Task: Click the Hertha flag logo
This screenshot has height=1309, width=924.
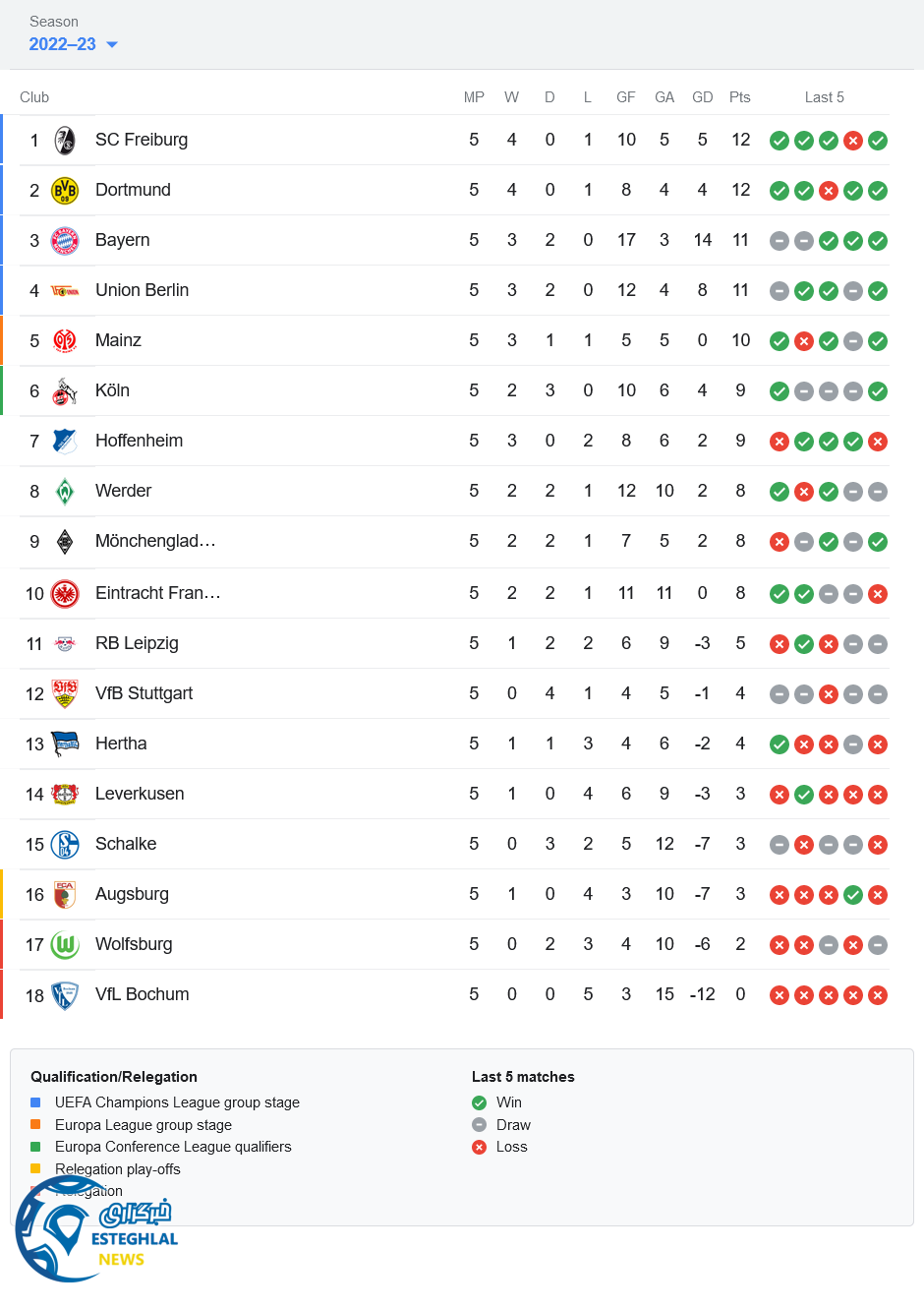Action: (x=65, y=744)
